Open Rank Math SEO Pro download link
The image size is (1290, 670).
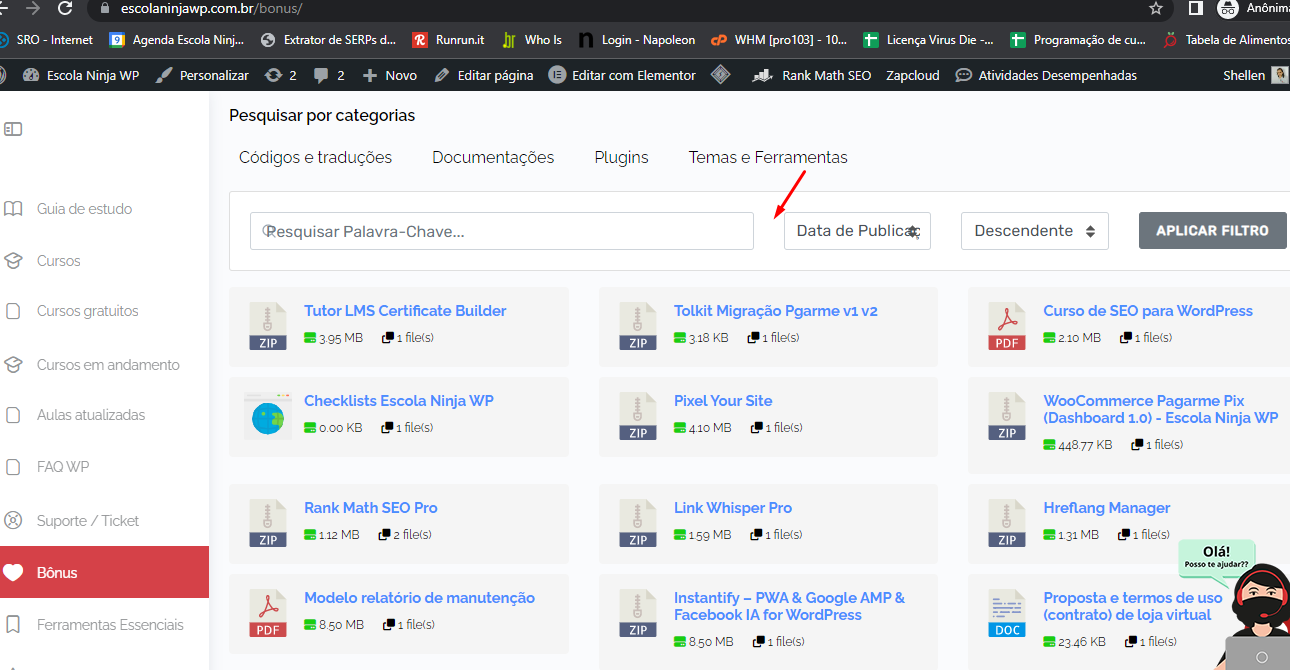tap(371, 508)
